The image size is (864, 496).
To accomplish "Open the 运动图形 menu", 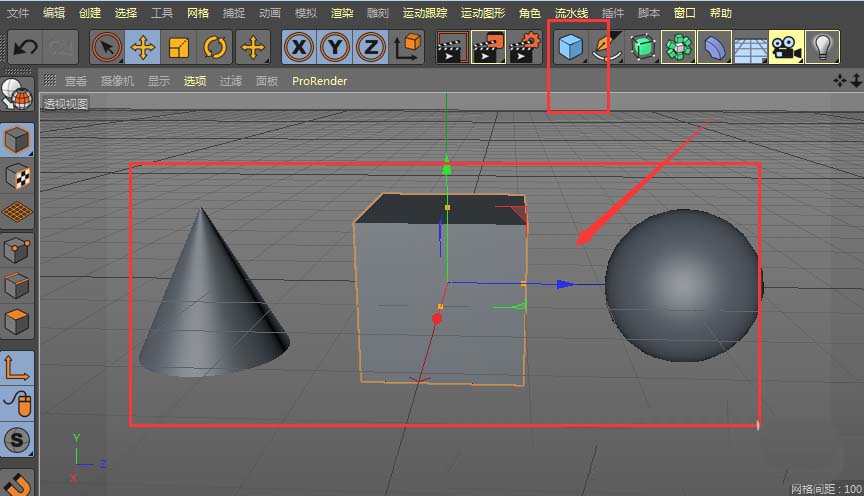I will click(483, 13).
